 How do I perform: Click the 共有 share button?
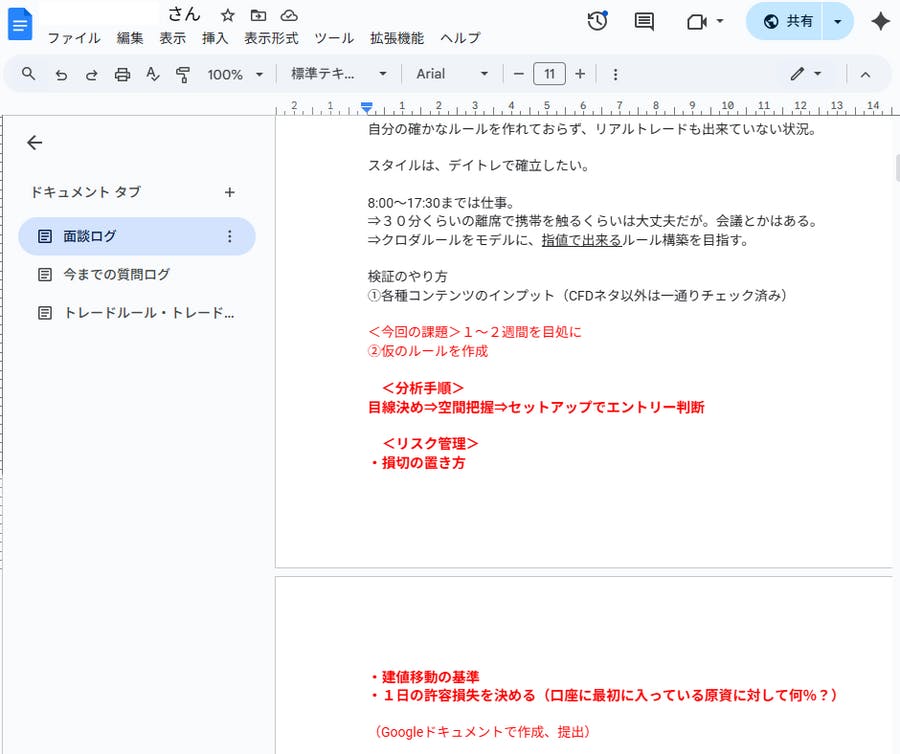point(787,21)
